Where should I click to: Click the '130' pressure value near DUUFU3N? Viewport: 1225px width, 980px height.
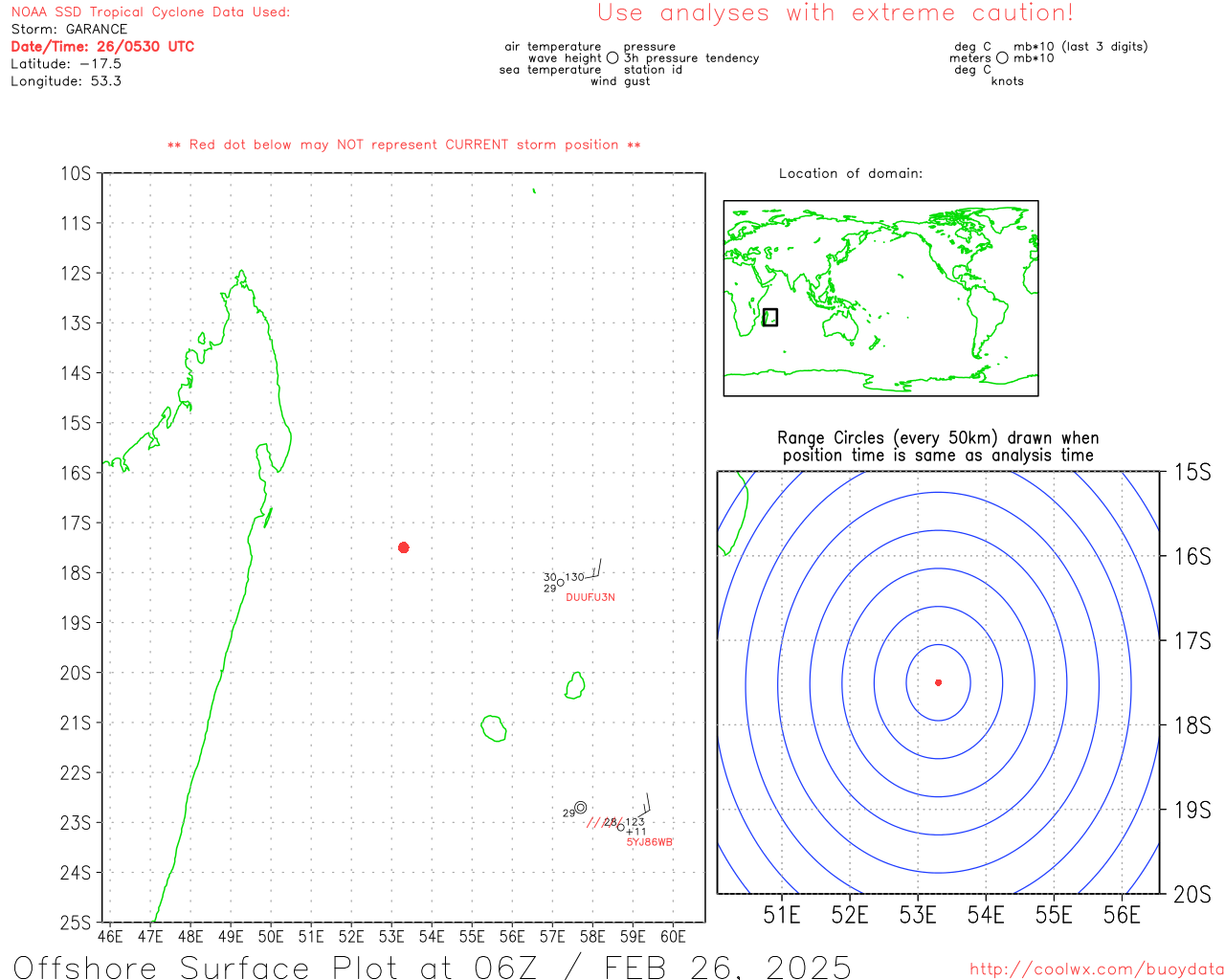pos(574,577)
